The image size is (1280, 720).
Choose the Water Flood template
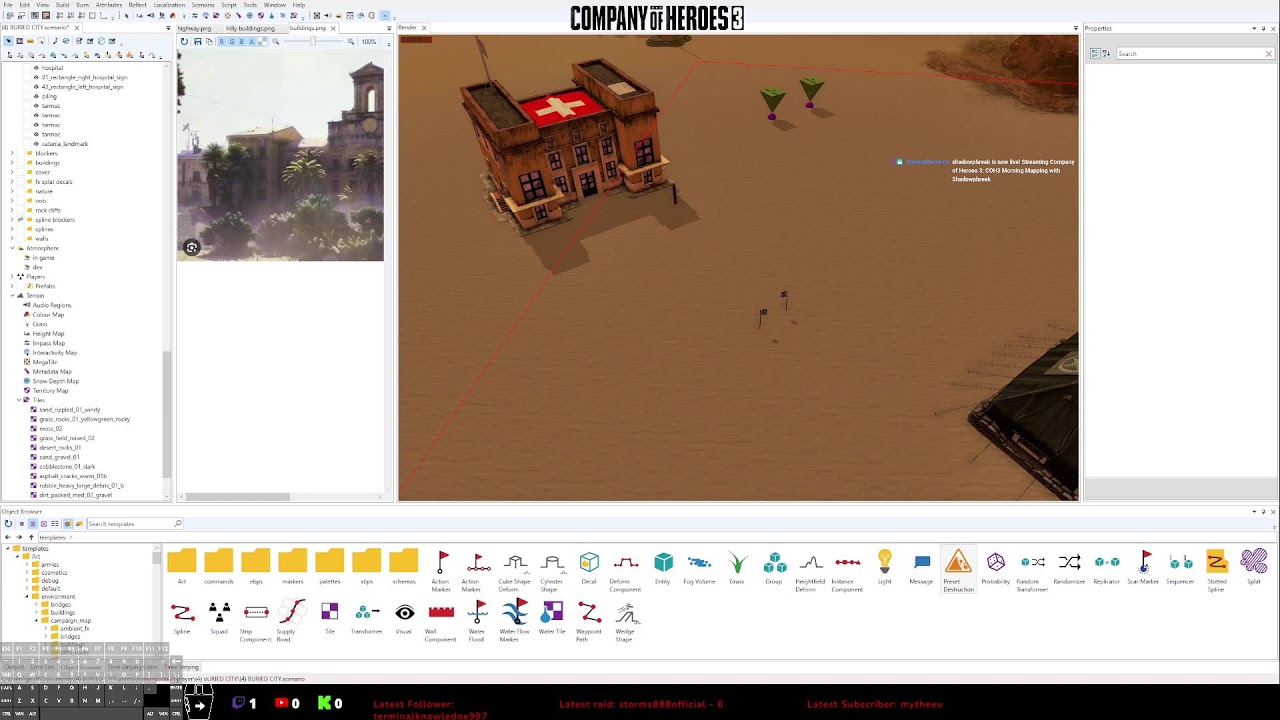coord(478,612)
